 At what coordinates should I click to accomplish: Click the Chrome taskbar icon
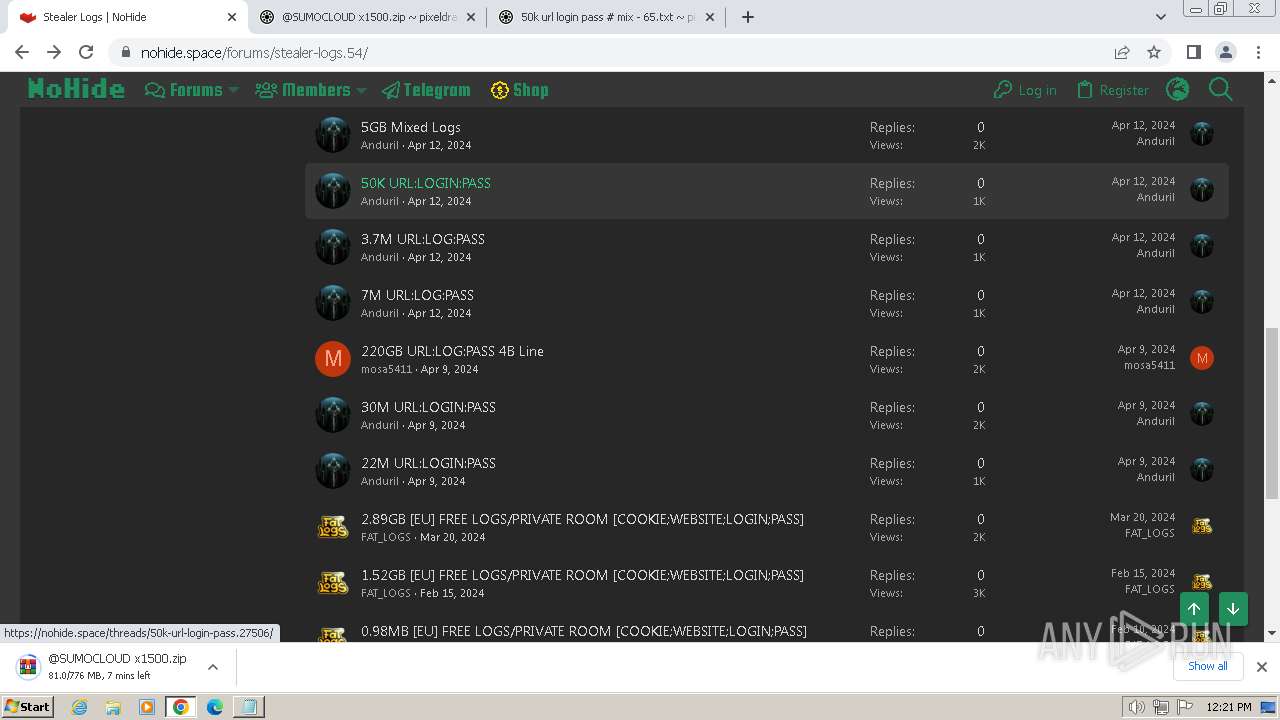click(181, 707)
